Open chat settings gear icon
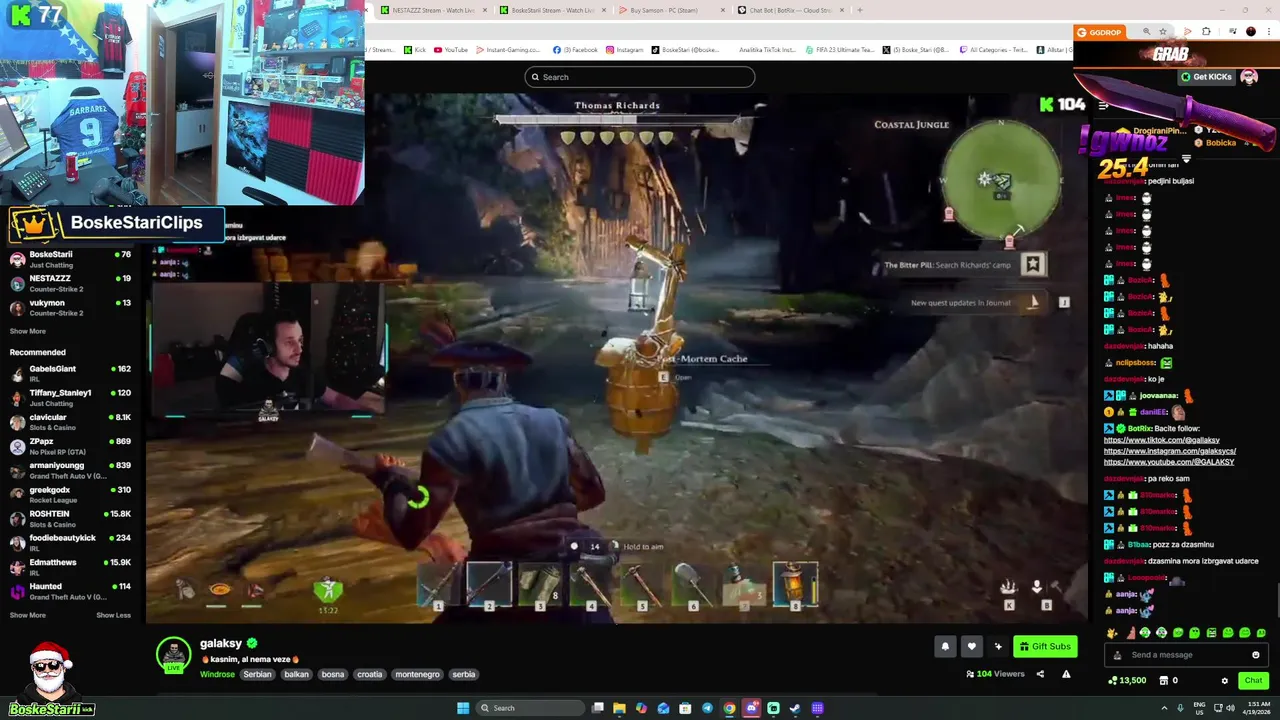This screenshot has width=1280, height=720. click(x=1224, y=681)
